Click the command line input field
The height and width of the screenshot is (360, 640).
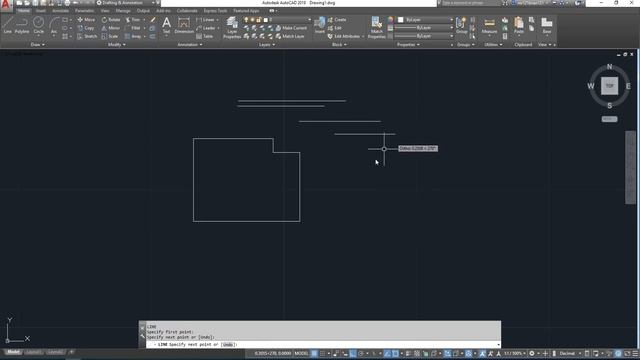322,344
